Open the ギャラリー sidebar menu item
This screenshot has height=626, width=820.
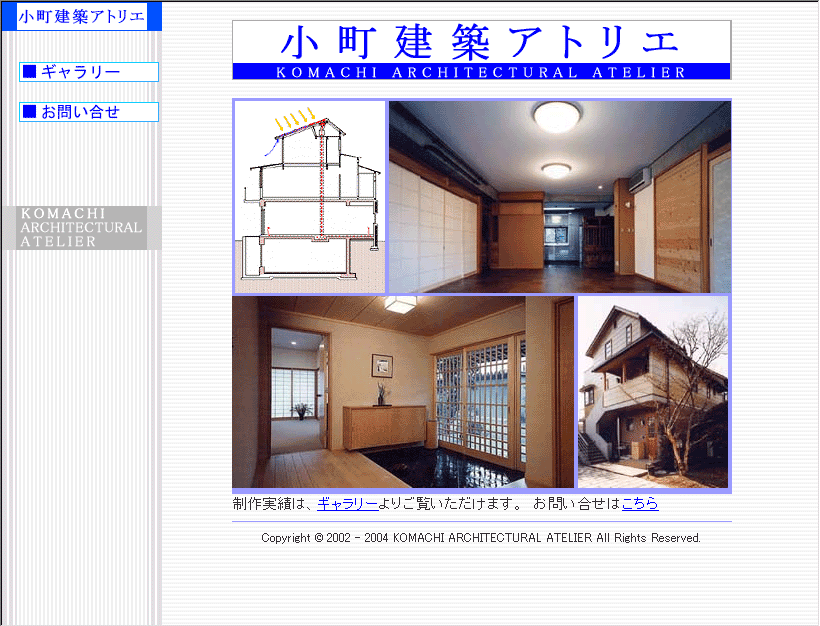tap(80, 72)
